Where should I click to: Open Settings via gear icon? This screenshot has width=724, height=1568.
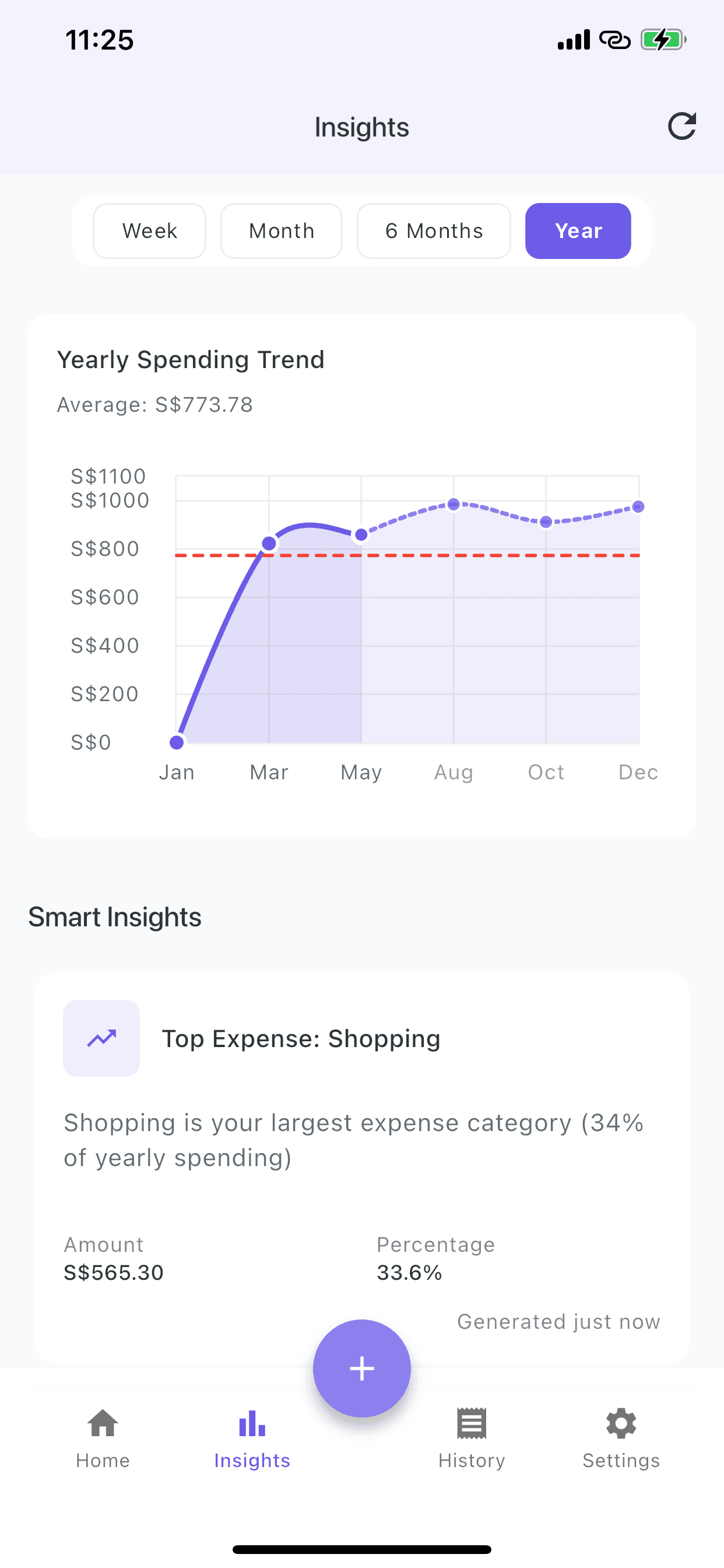tap(621, 1424)
